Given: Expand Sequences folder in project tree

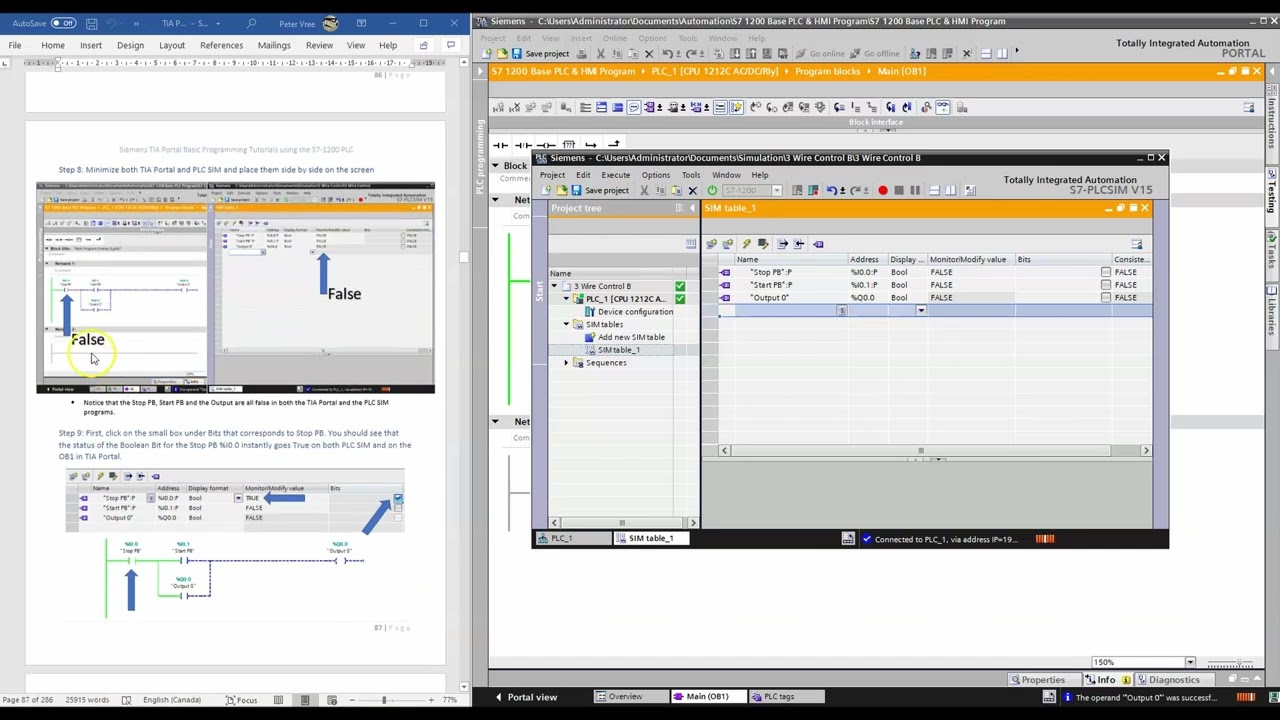Looking at the screenshot, I should [566, 363].
